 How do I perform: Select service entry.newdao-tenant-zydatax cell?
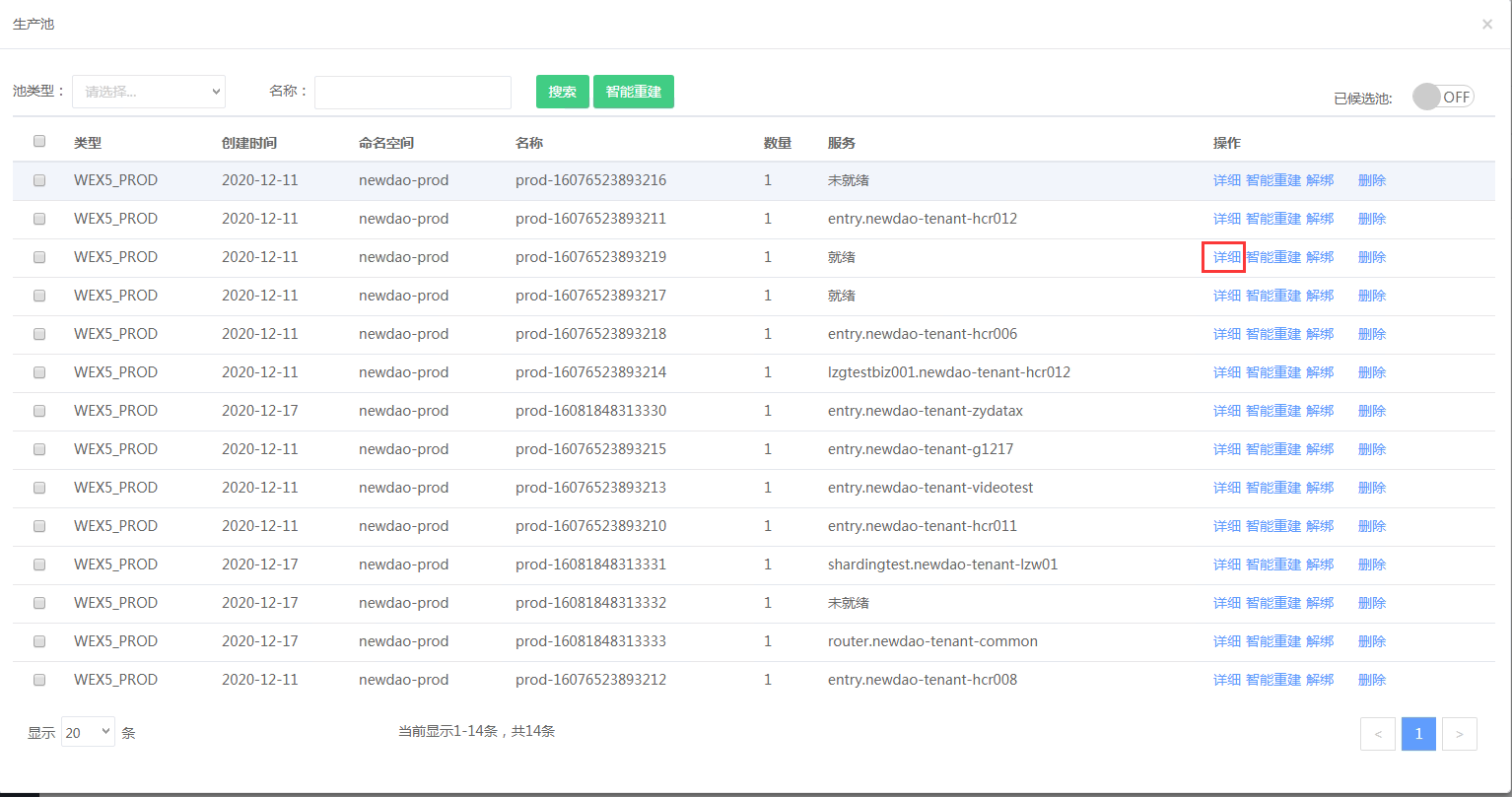pos(926,411)
